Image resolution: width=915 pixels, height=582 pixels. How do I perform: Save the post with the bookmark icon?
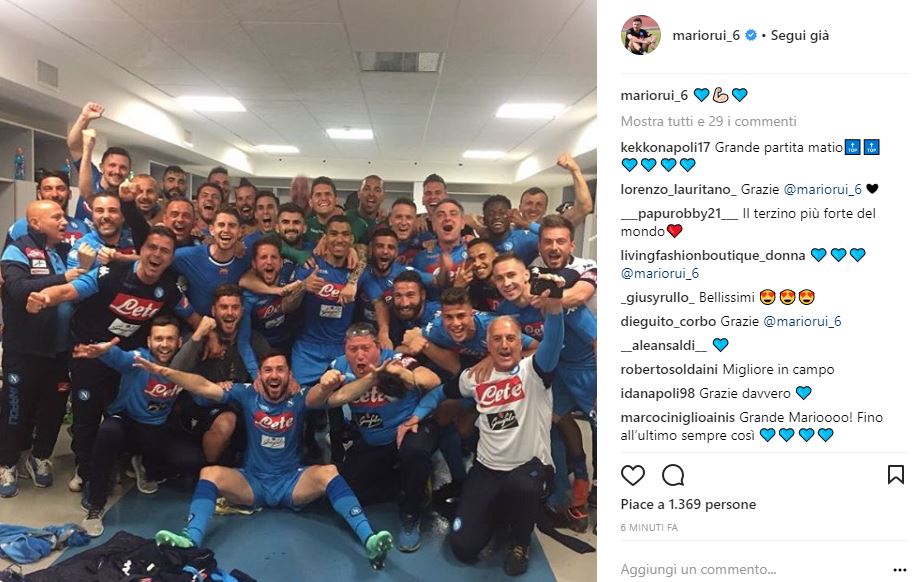click(x=896, y=475)
